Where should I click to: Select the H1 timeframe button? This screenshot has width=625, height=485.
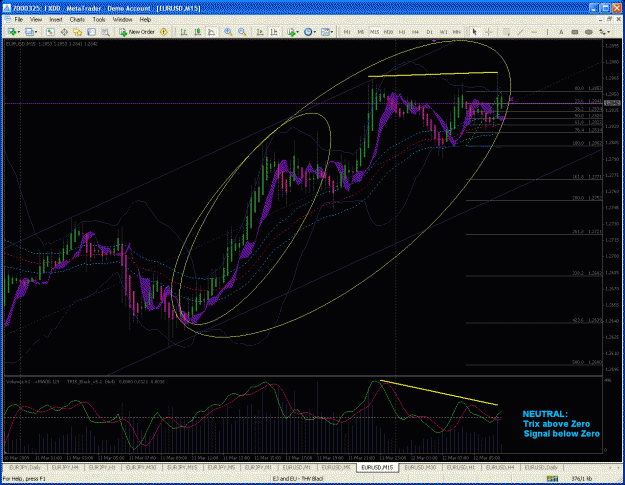pos(402,32)
